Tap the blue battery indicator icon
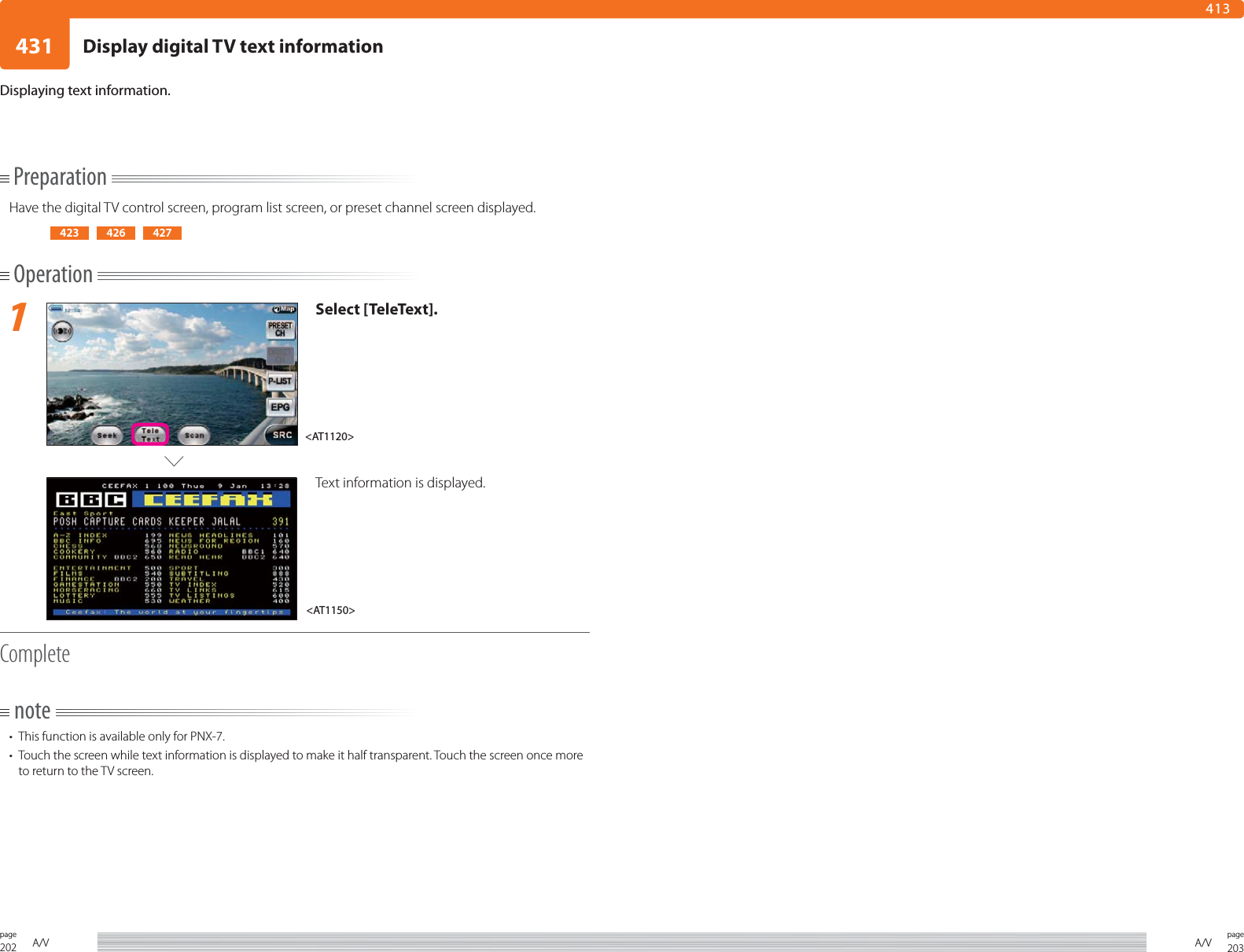The width and height of the screenshot is (1244, 952). (57, 309)
